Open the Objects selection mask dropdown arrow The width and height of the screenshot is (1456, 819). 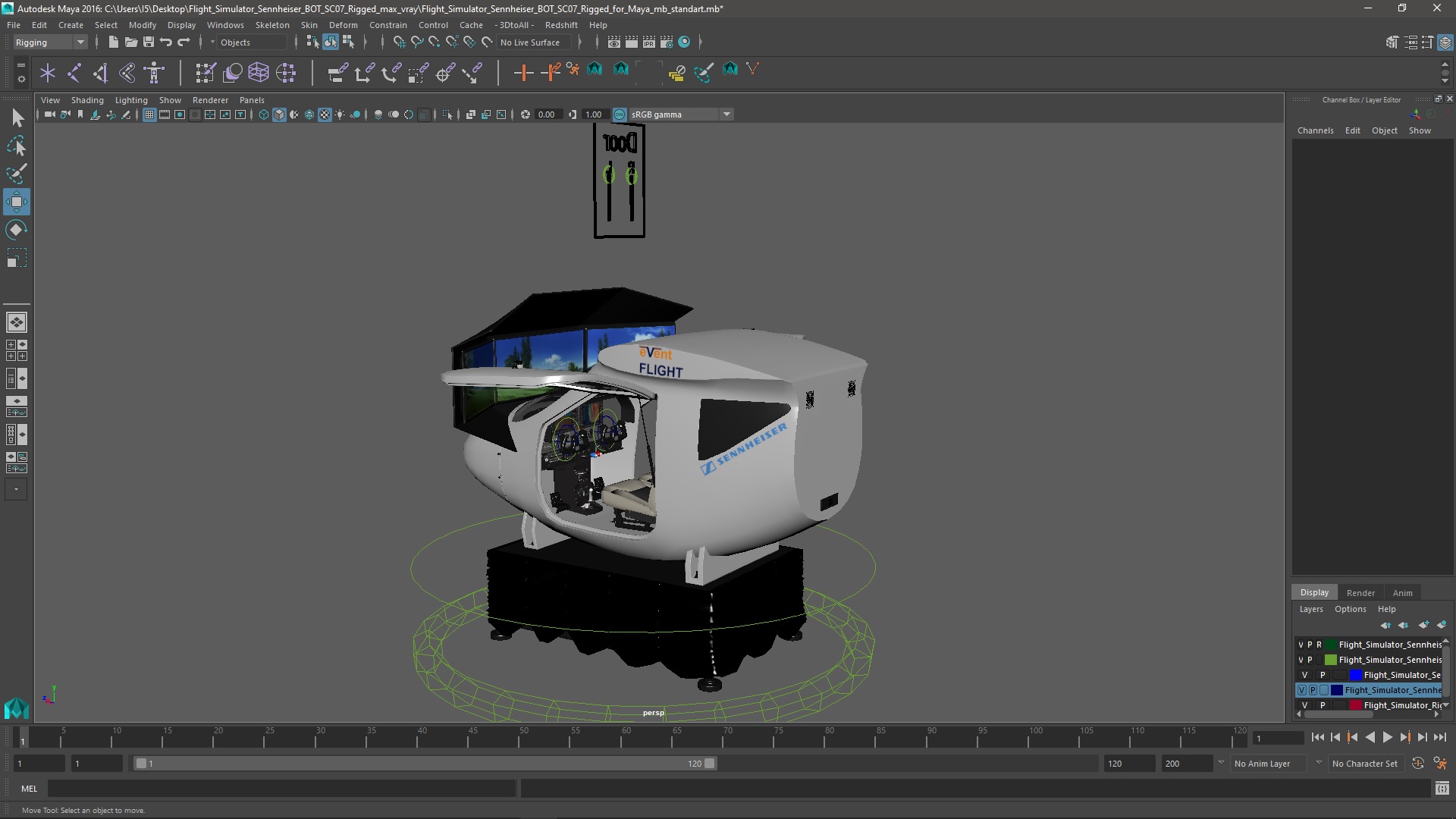[213, 42]
